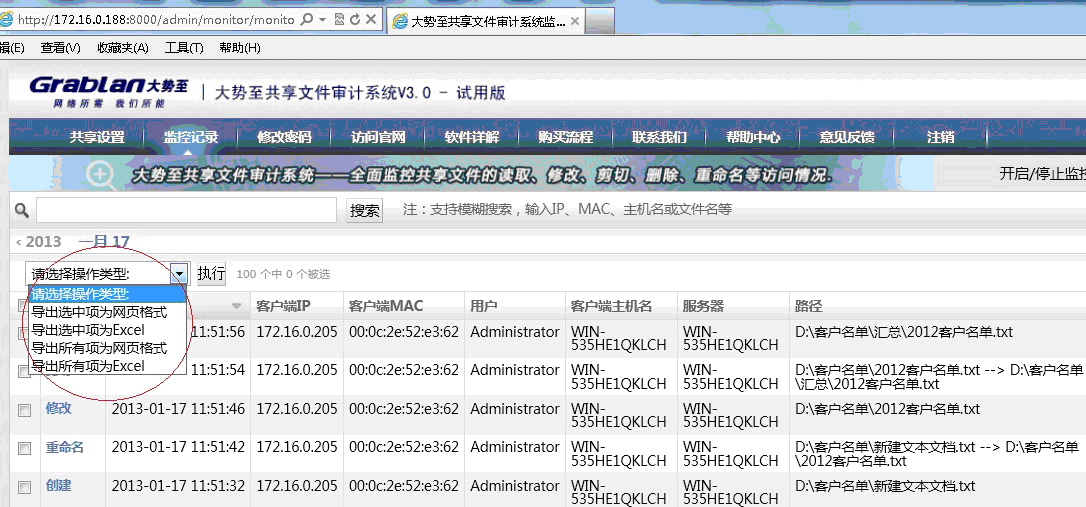
Task: Click the magnifier icon in the banner
Action: tap(101, 174)
